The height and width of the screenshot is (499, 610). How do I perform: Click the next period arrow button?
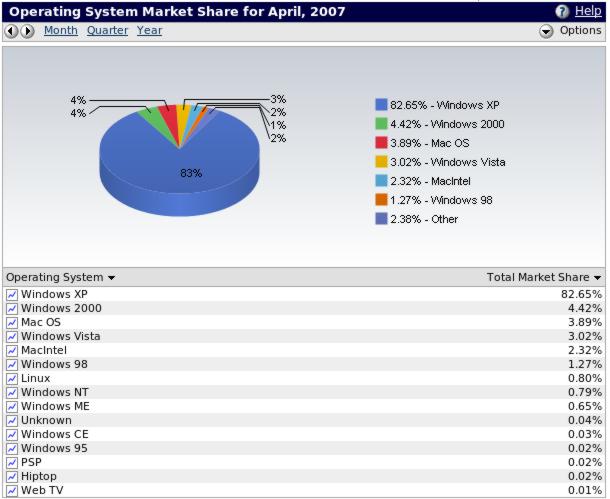click(27, 31)
